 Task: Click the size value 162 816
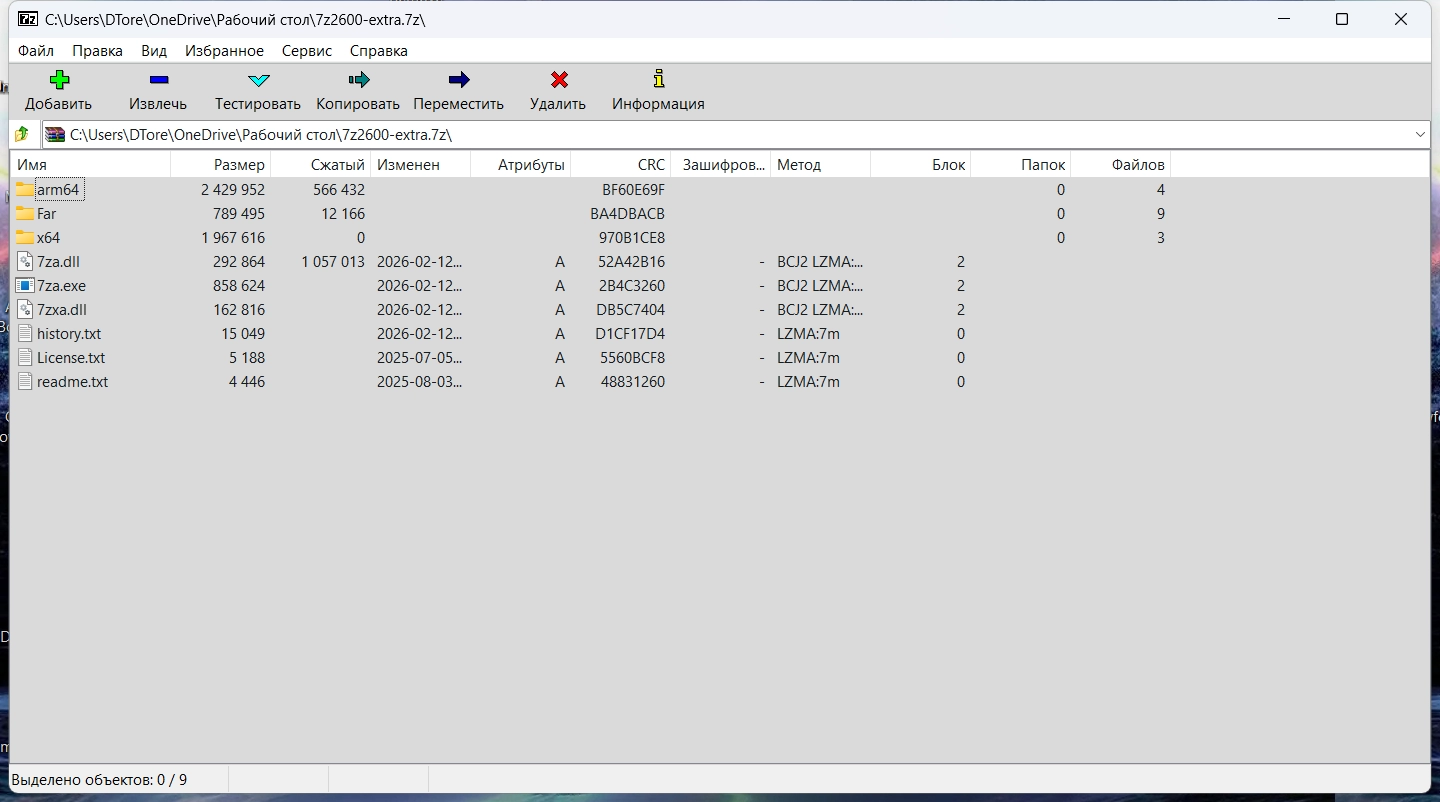(239, 310)
